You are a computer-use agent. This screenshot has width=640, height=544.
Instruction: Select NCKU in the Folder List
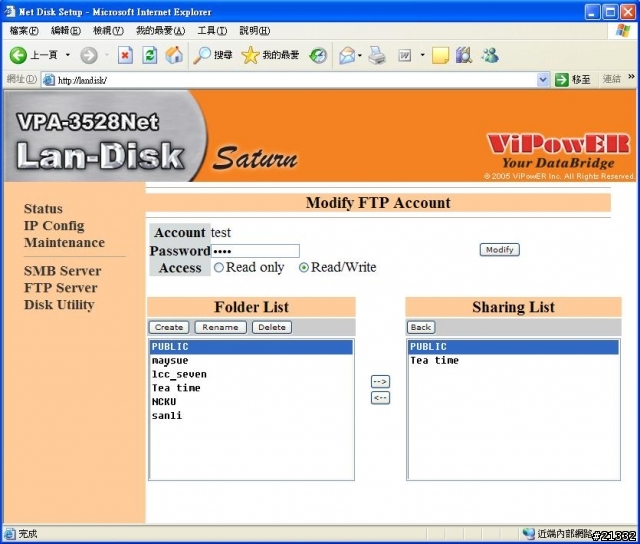tap(251, 402)
